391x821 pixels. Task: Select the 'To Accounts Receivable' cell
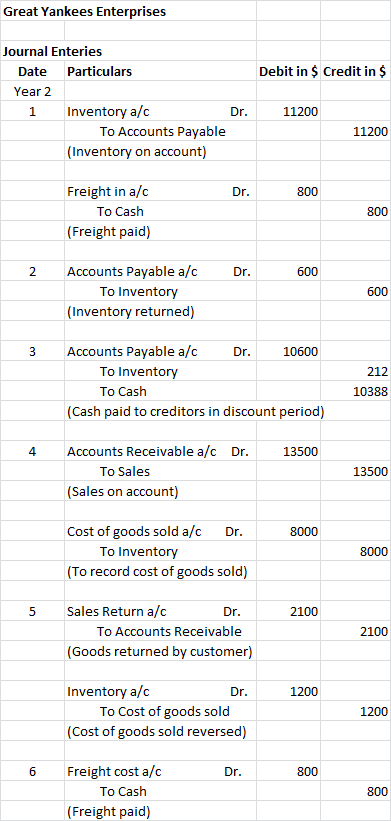[169, 632]
